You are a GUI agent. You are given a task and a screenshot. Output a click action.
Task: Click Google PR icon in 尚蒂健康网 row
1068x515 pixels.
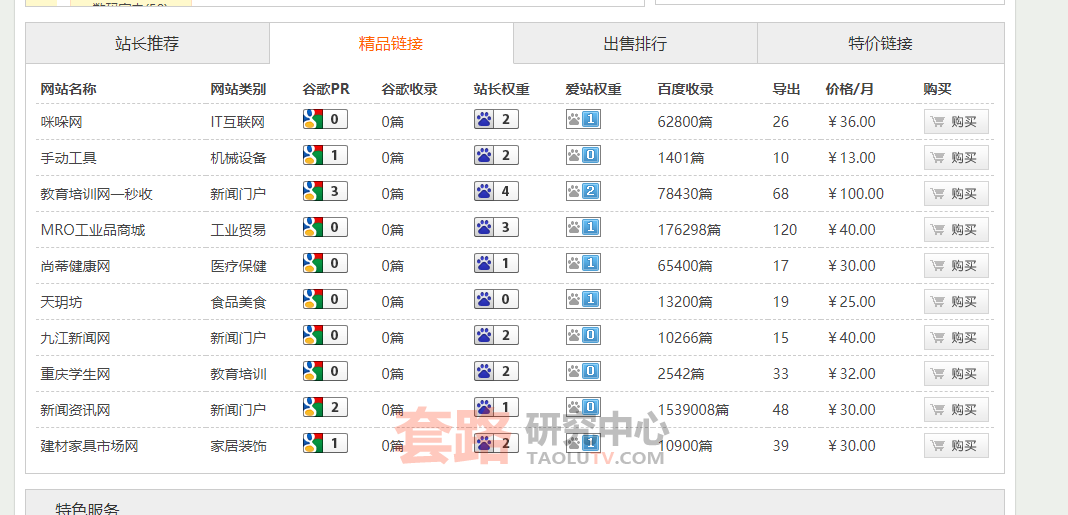point(325,264)
